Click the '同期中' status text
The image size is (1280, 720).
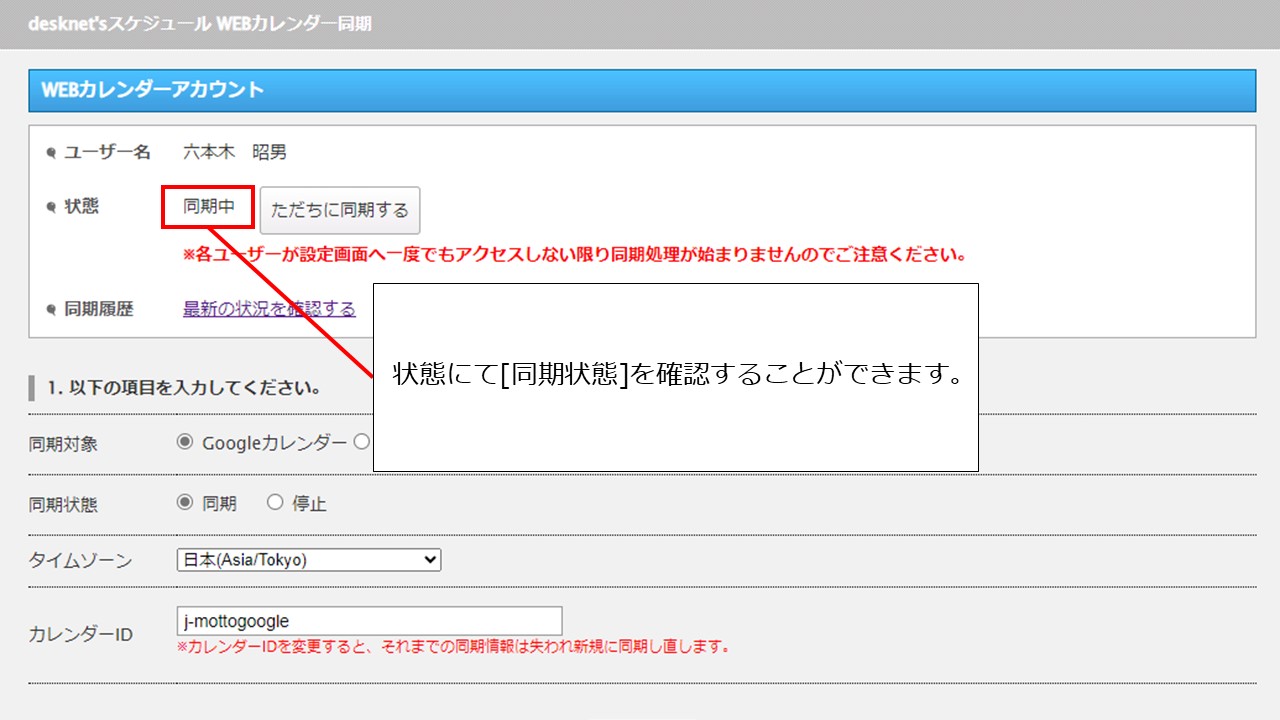(x=208, y=207)
